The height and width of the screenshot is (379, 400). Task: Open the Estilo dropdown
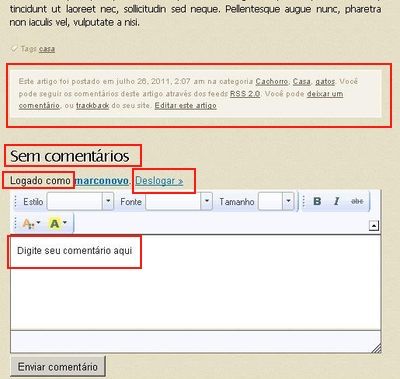(80, 201)
